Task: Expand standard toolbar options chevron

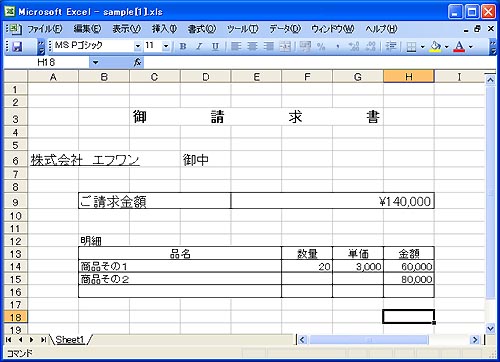Action: pos(40,46)
